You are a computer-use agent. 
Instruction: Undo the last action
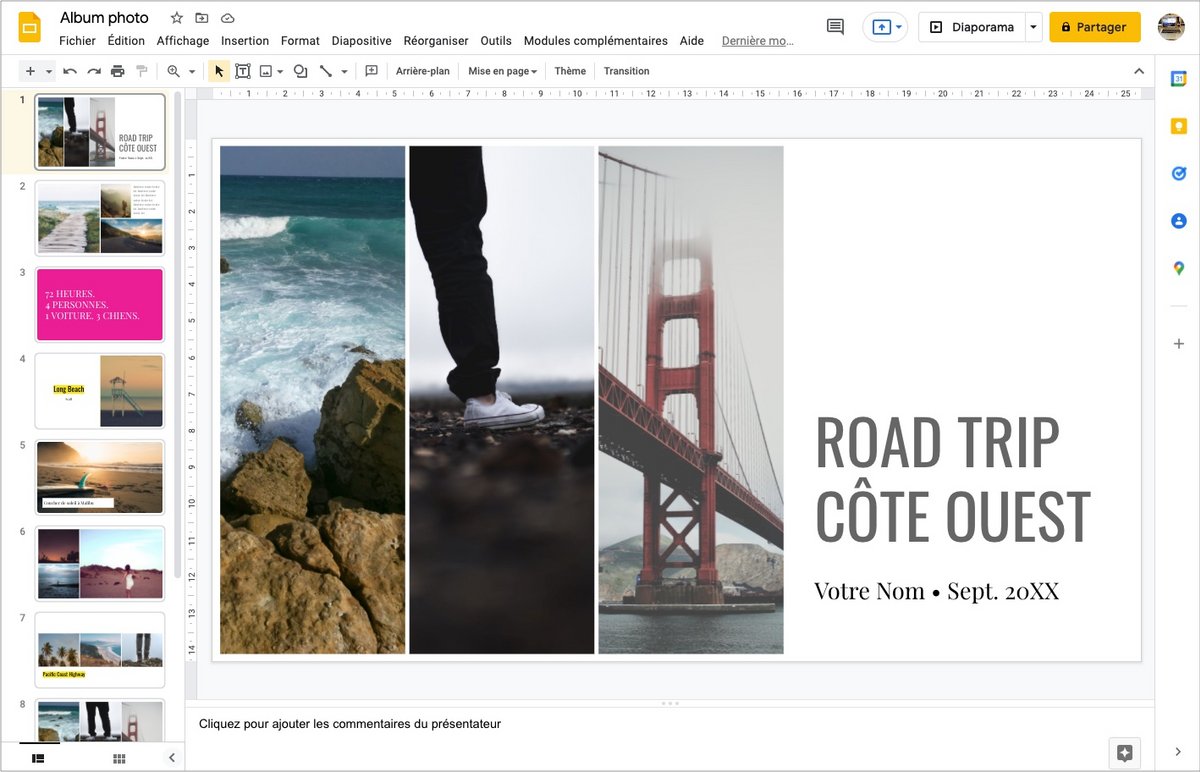70,71
